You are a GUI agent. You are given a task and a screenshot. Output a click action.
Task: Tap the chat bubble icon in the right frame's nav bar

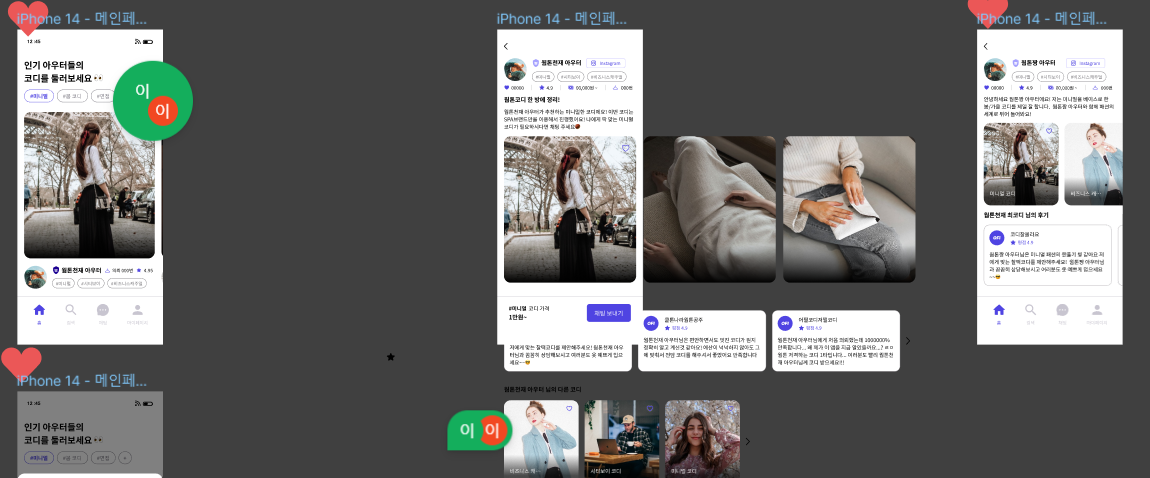pyautogui.click(x=1062, y=310)
